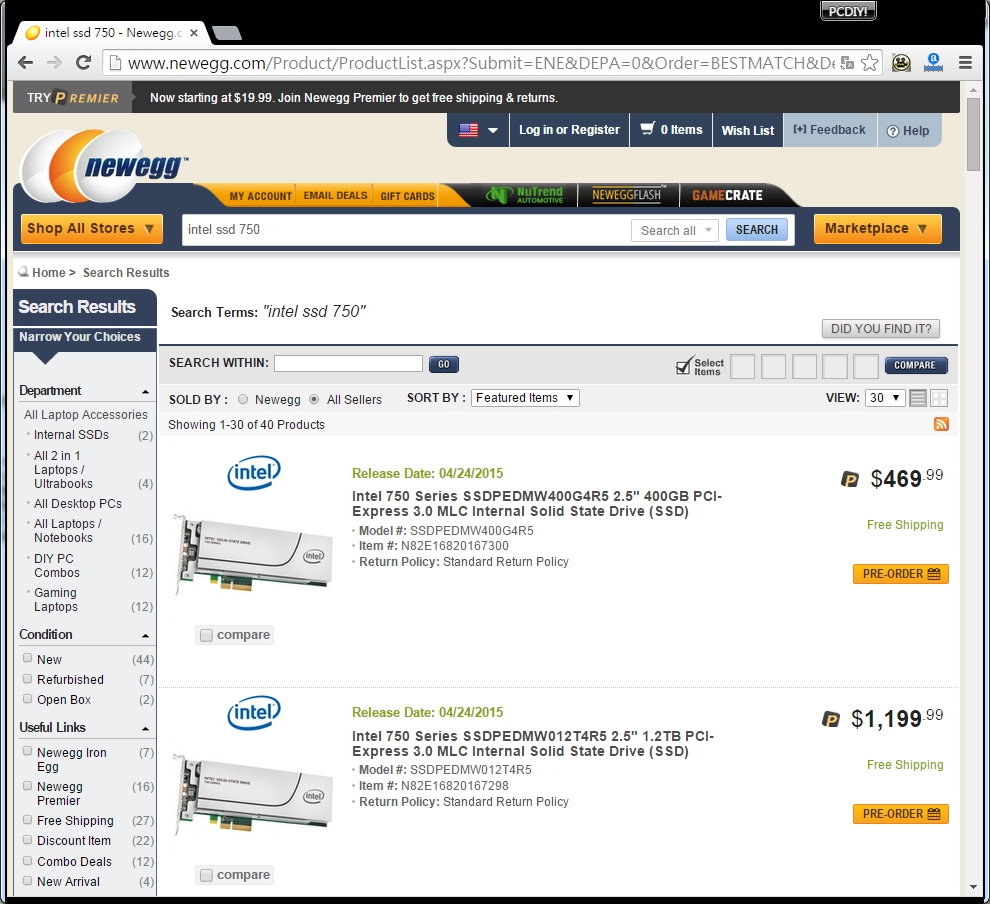The image size is (990, 904).
Task: Click the GO button for search within
Action: (444, 364)
